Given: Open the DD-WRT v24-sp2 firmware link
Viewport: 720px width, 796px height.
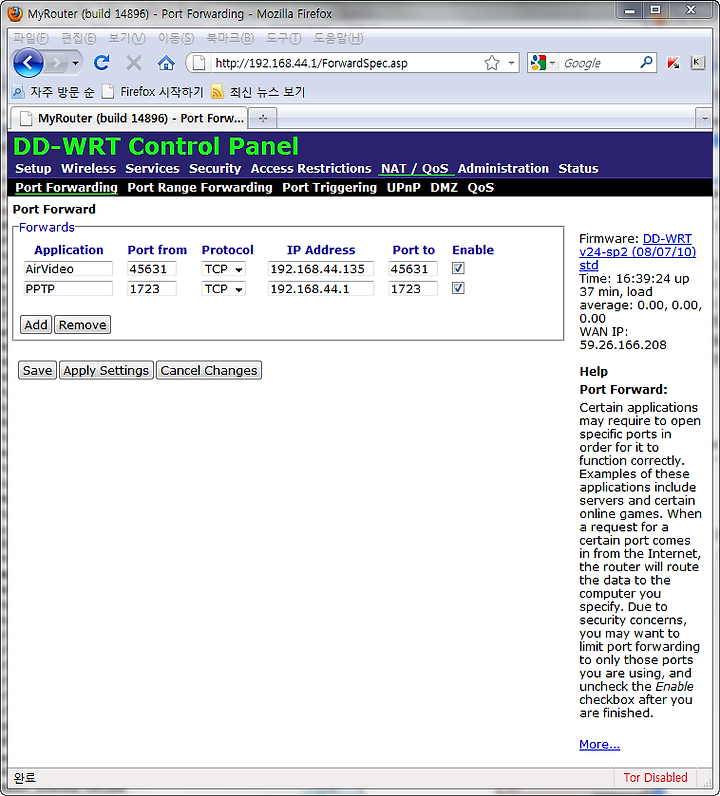Looking at the screenshot, I should [x=638, y=252].
